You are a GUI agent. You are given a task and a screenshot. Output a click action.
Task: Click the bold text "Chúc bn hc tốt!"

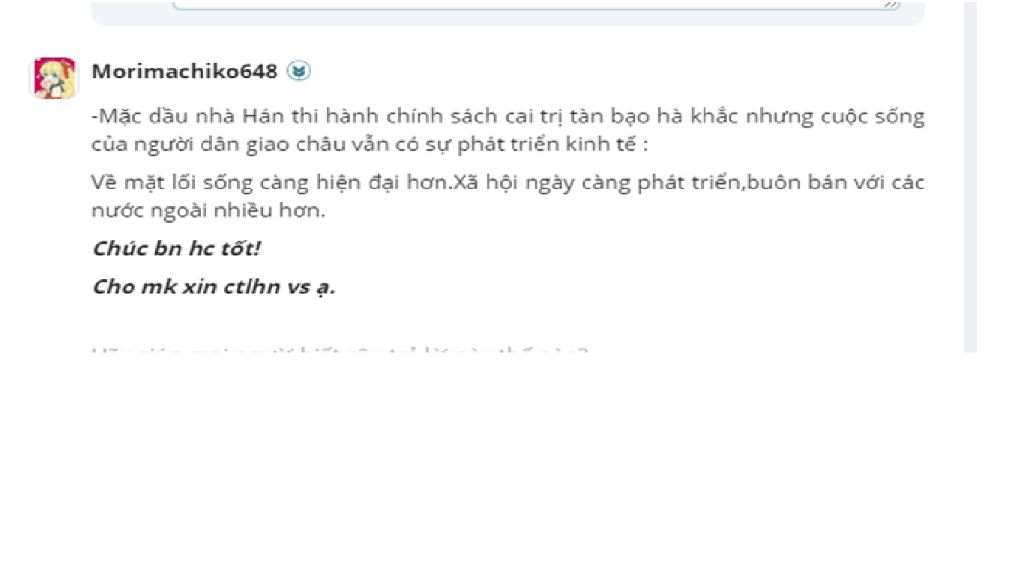pyautogui.click(x=176, y=248)
